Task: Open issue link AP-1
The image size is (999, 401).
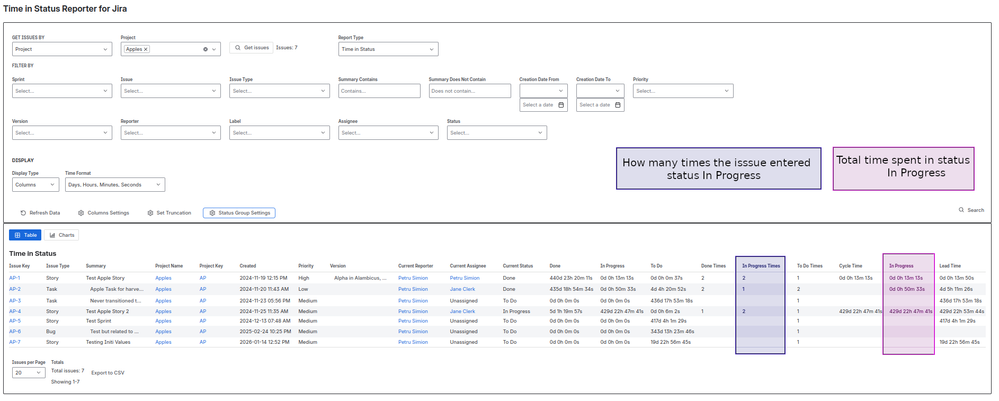Action: (x=15, y=278)
